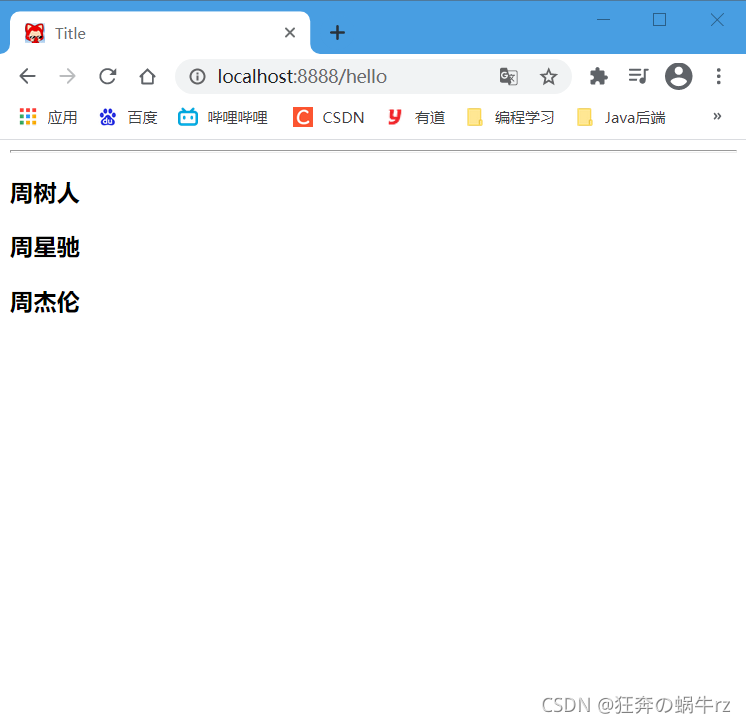This screenshot has width=746, height=723.
Task: Maximize the browser window
Action: [x=659, y=20]
